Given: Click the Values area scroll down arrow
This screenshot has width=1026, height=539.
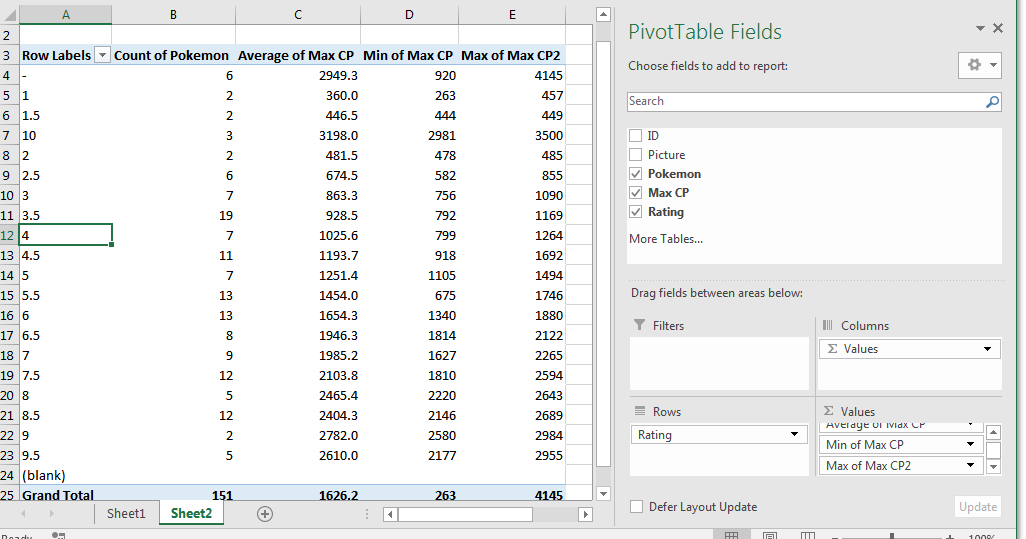Looking at the screenshot, I should click(993, 466).
